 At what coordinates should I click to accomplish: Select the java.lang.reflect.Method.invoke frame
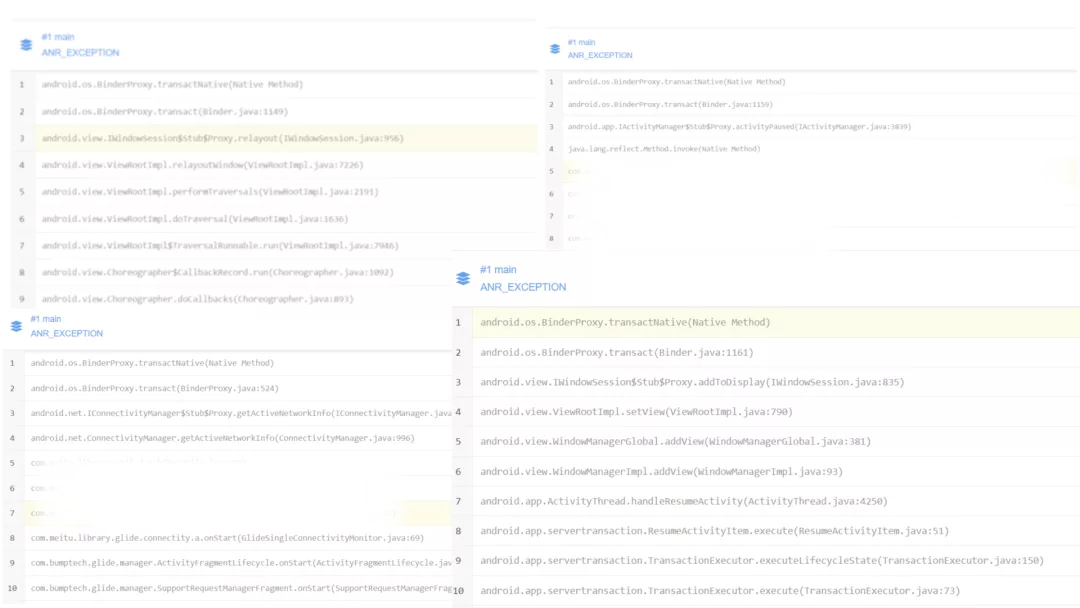pos(664,149)
